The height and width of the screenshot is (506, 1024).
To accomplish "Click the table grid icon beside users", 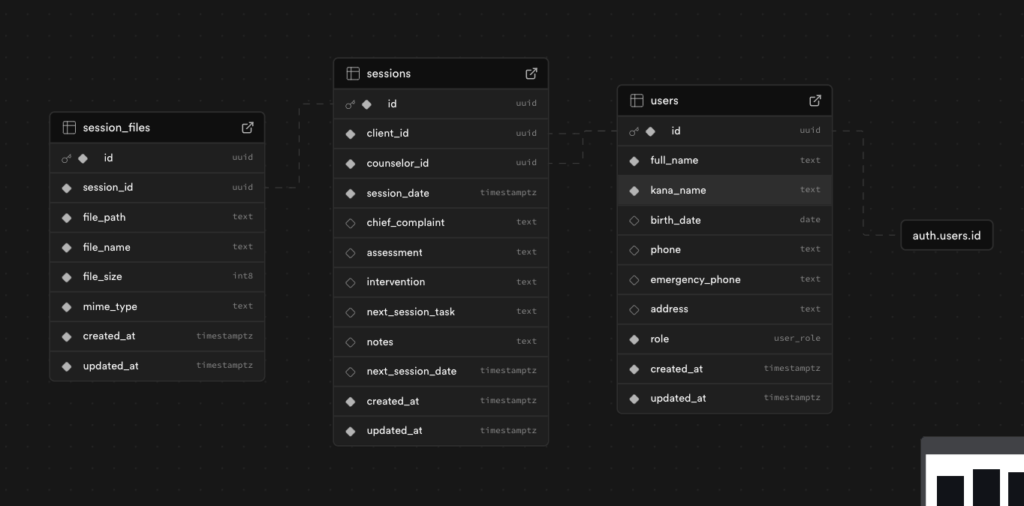I will 637,101.
